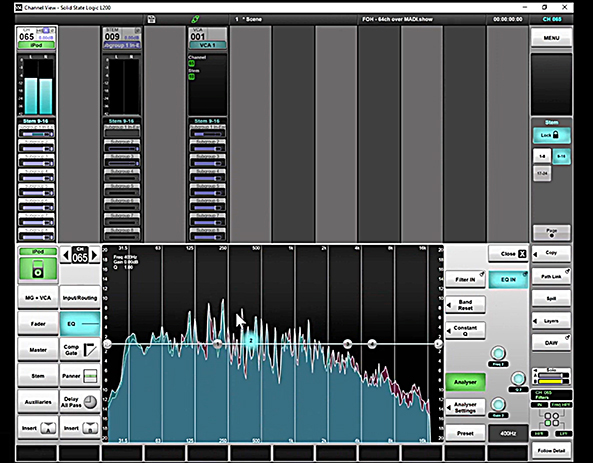Click the Freq rotary knob

click(498, 353)
